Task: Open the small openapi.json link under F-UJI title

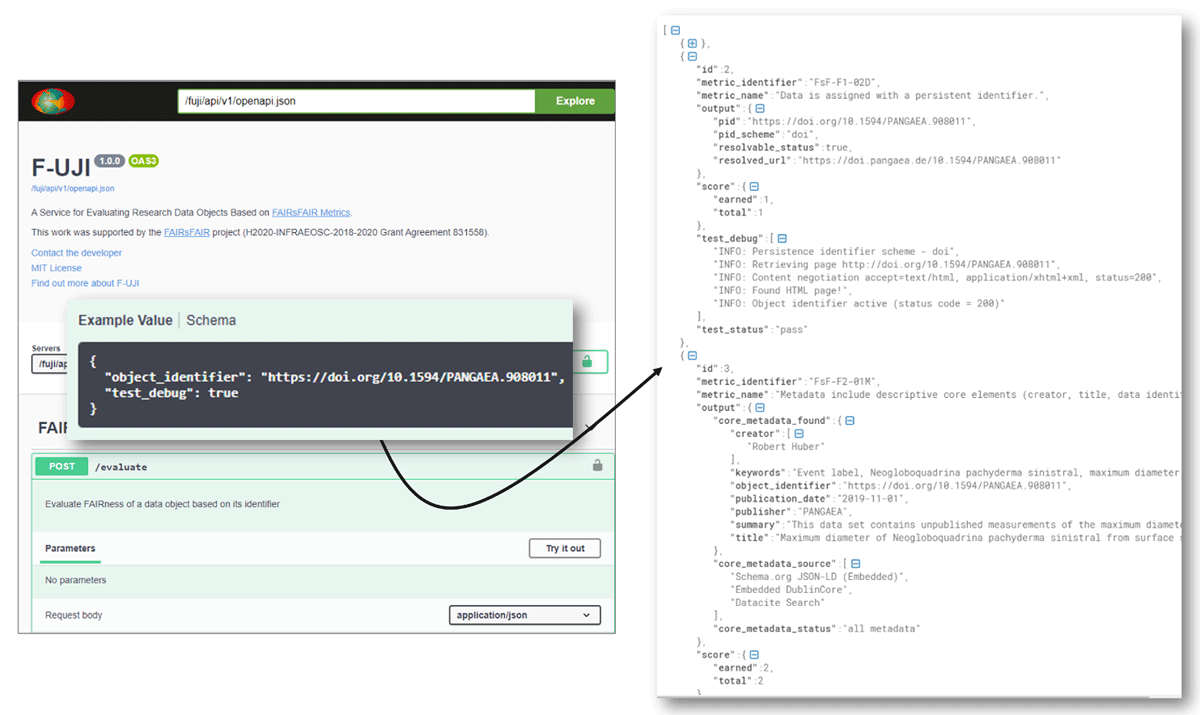Action: point(72,188)
